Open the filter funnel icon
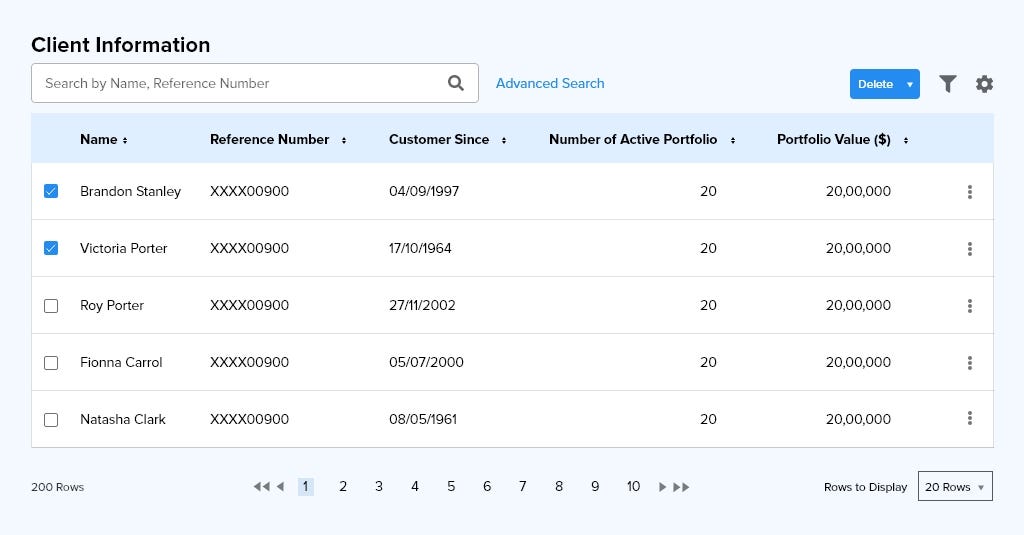This screenshot has width=1024, height=535. coord(948,84)
